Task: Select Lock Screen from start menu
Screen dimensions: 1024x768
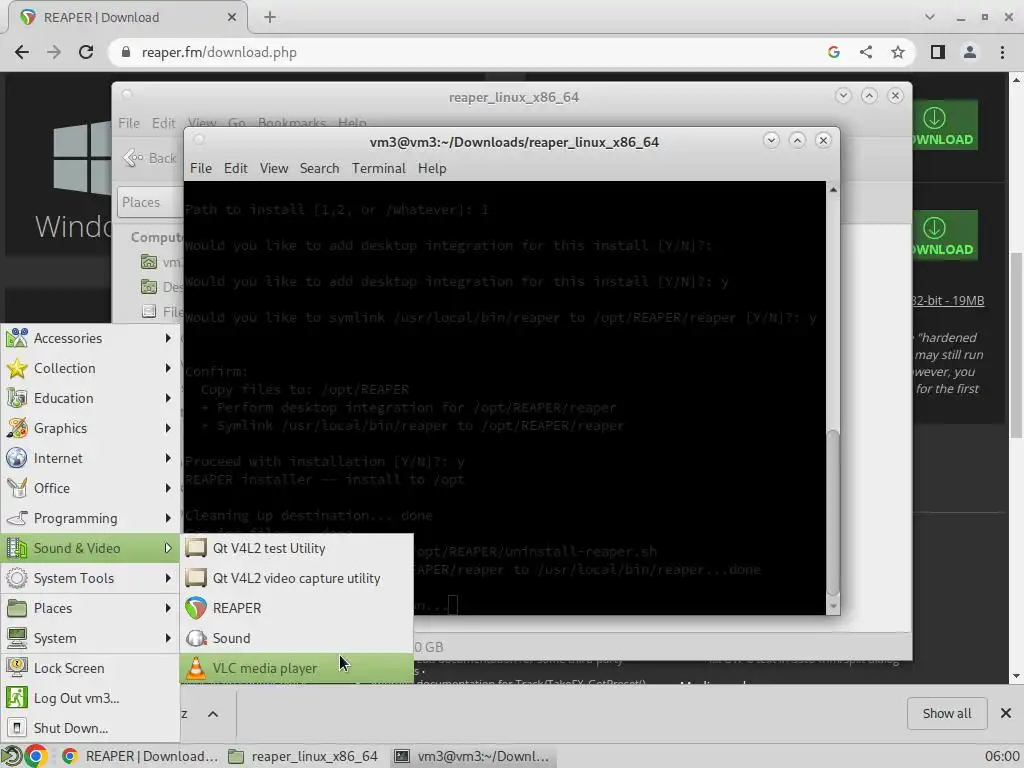Action: [90, 668]
